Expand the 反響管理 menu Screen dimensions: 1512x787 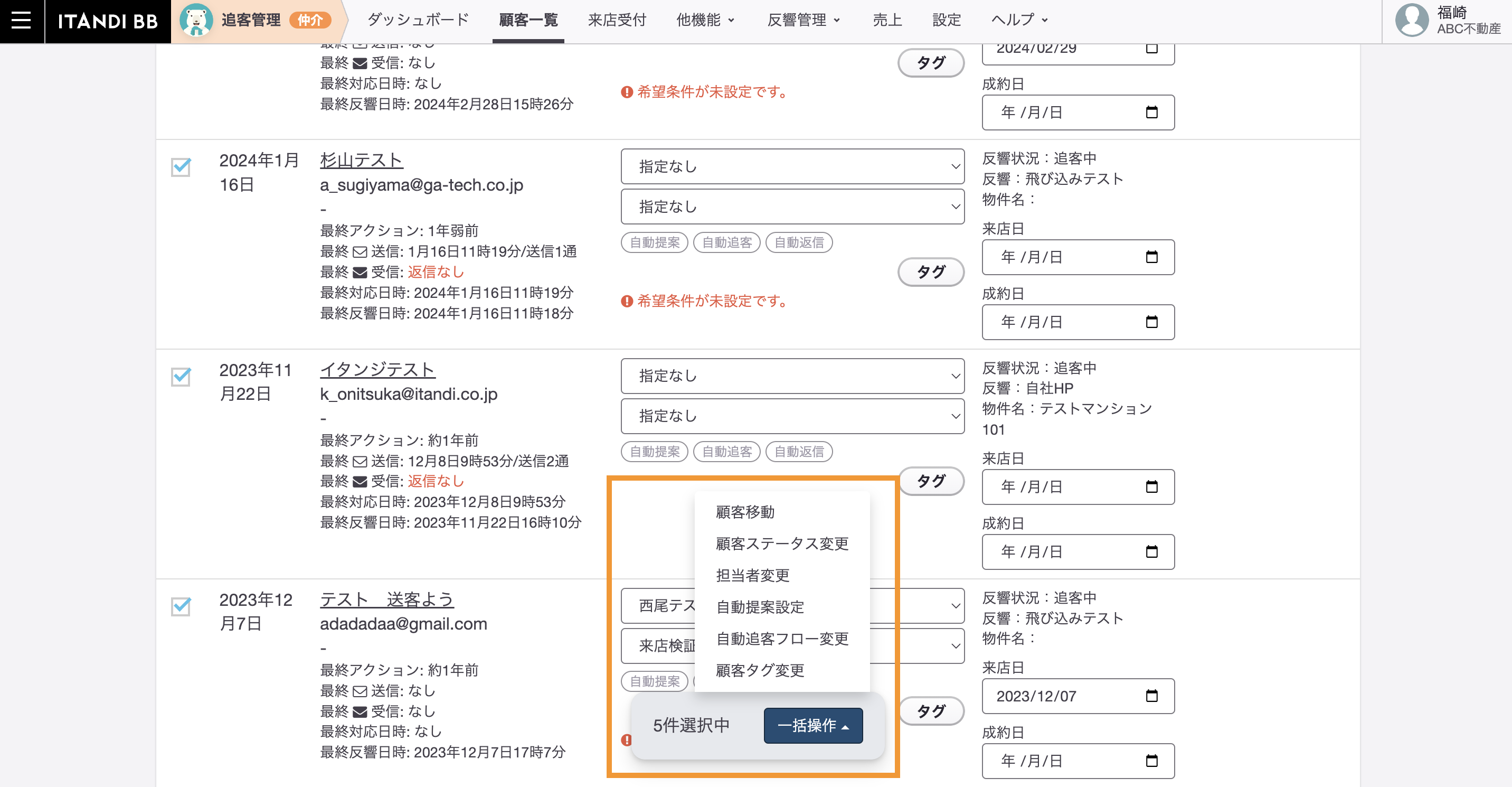pyautogui.click(x=804, y=21)
